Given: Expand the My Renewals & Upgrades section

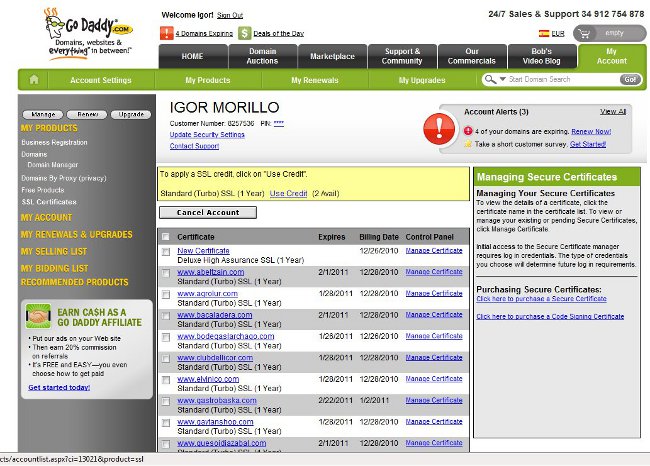Looking at the screenshot, I should pos(76,234).
